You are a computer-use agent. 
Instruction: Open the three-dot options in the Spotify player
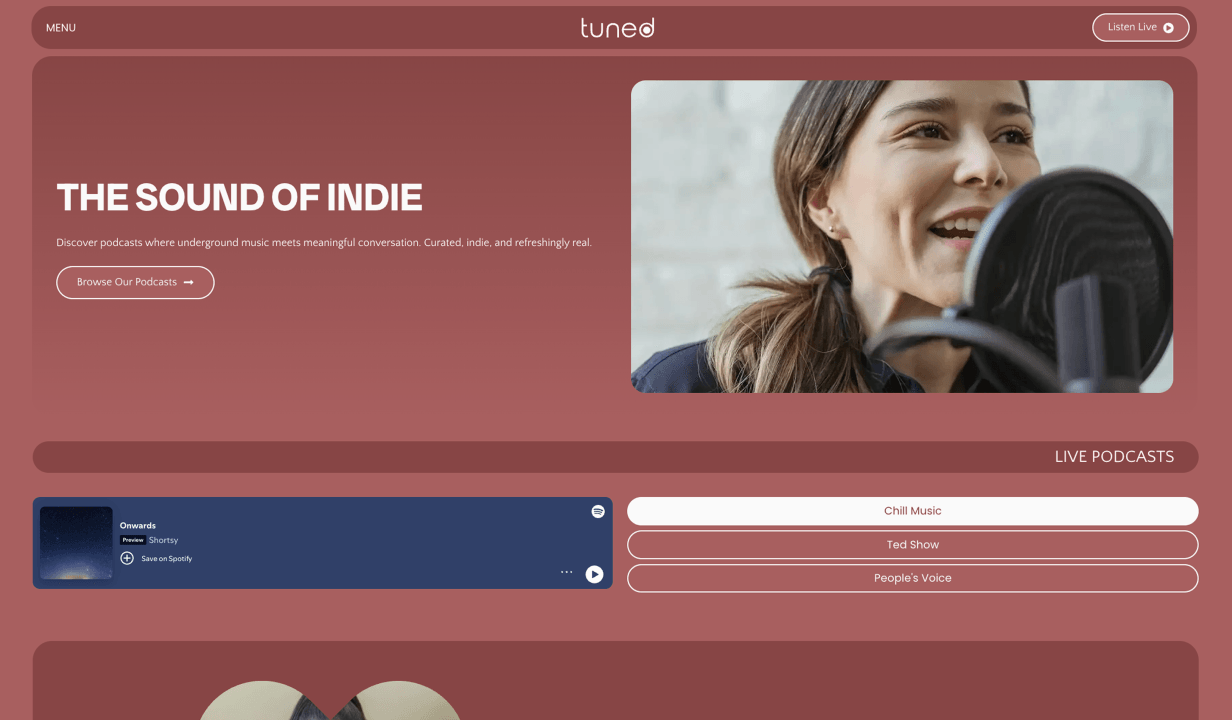click(566, 572)
